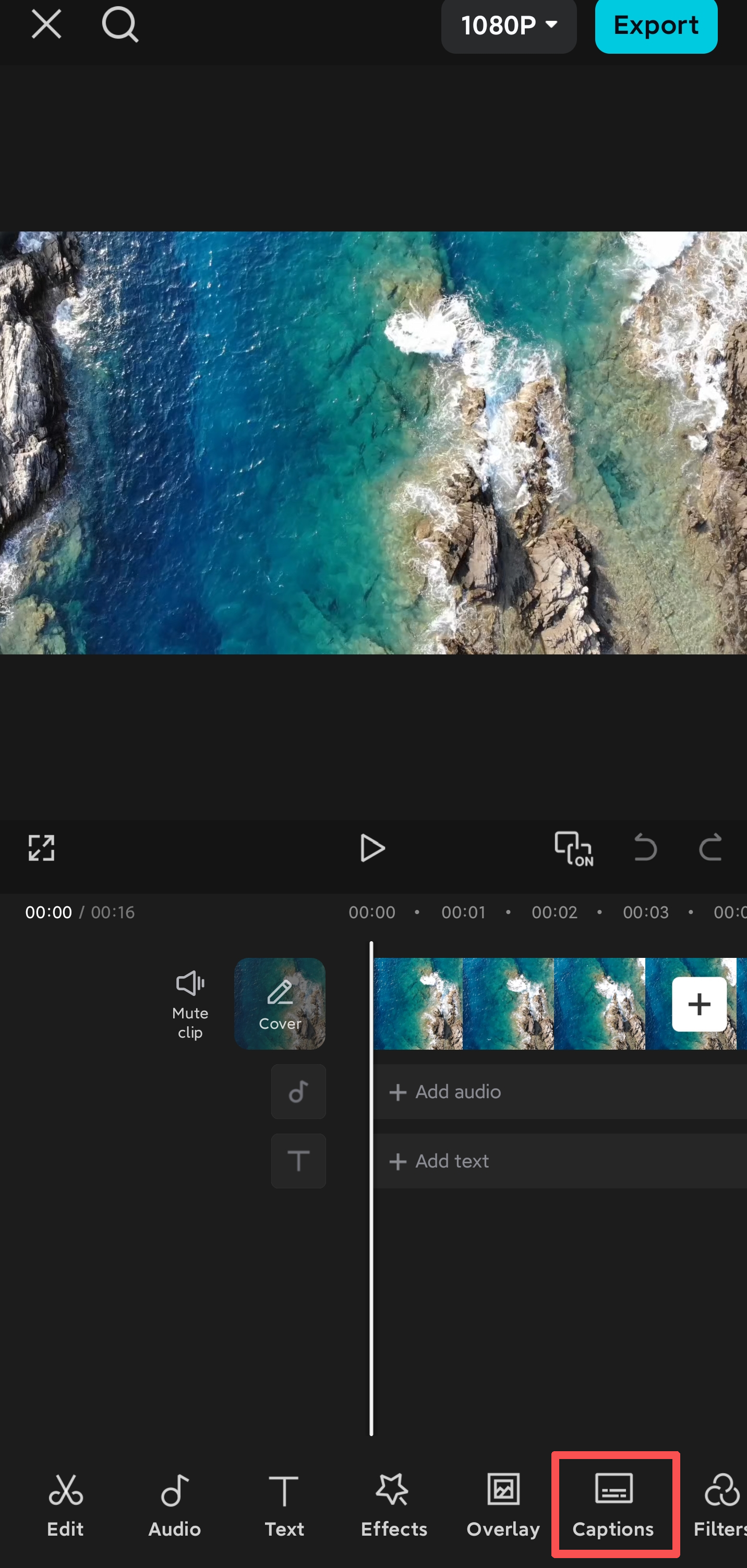
Task: Mute clip audio
Action: click(190, 1004)
